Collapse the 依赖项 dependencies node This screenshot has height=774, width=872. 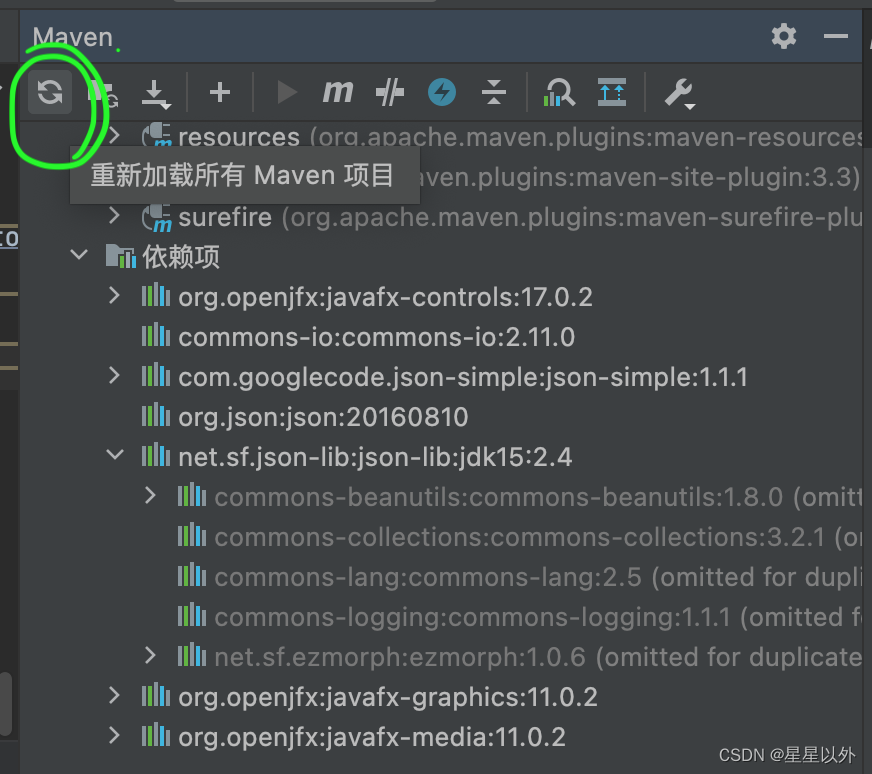point(79,255)
